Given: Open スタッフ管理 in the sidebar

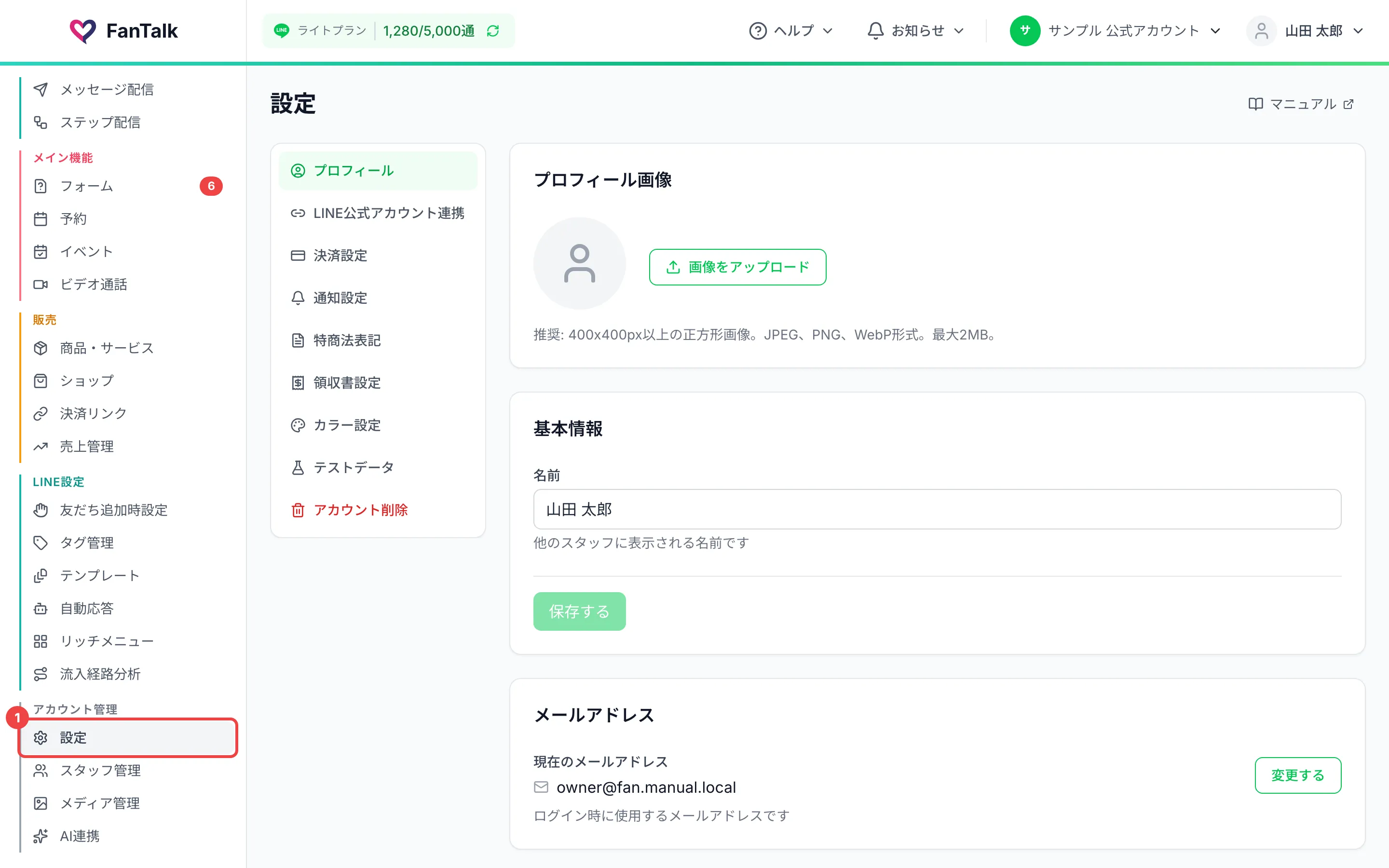Looking at the screenshot, I should pyautogui.click(x=129, y=771).
